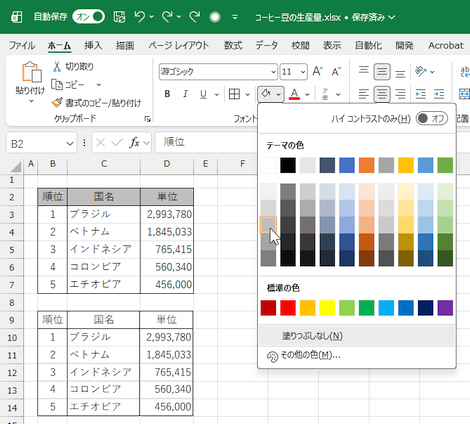Apply Underline formatting
The image size is (470, 424).
(203, 94)
